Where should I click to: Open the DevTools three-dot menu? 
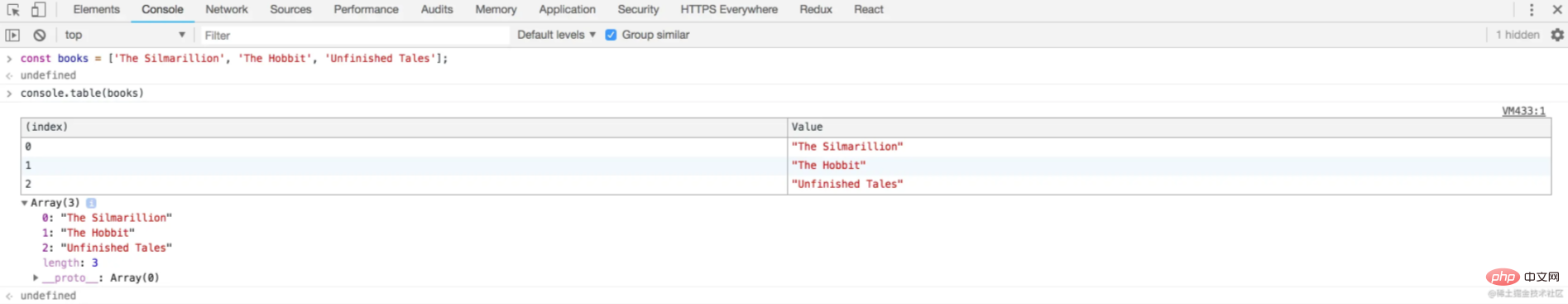[x=1531, y=10]
